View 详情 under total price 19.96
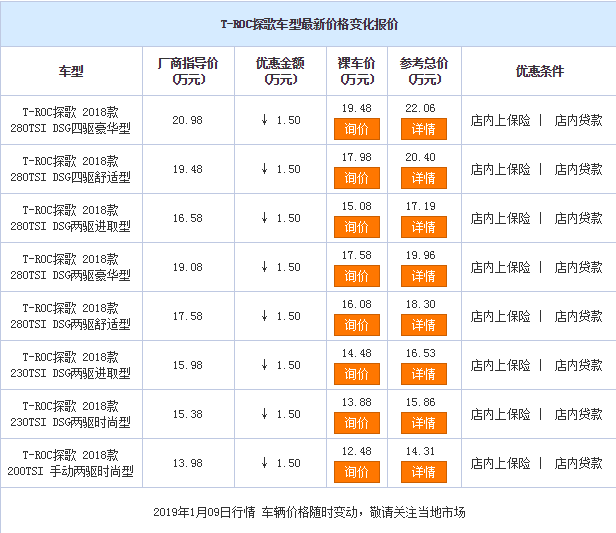The height and width of the screenshot is (533, 616). tap(424, 276)
